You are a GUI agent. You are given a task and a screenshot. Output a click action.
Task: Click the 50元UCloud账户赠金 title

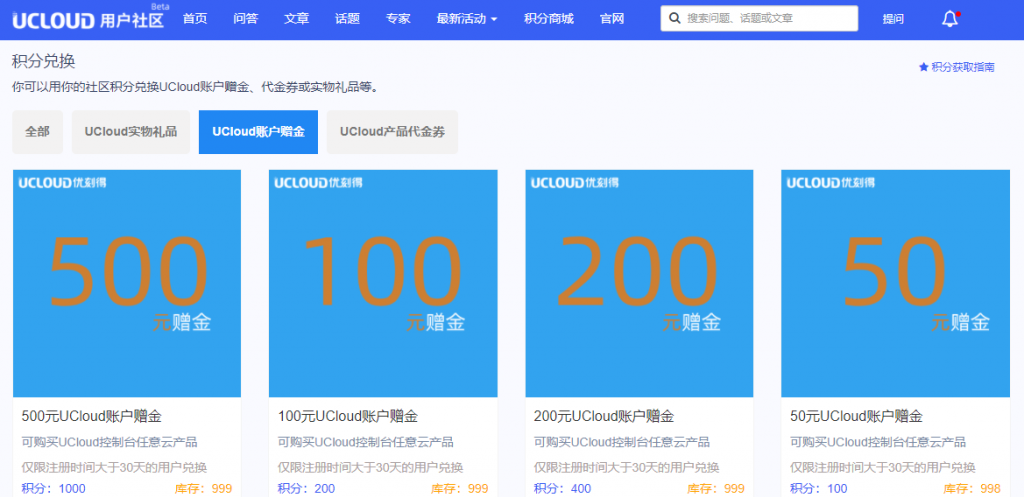point(856,416)
